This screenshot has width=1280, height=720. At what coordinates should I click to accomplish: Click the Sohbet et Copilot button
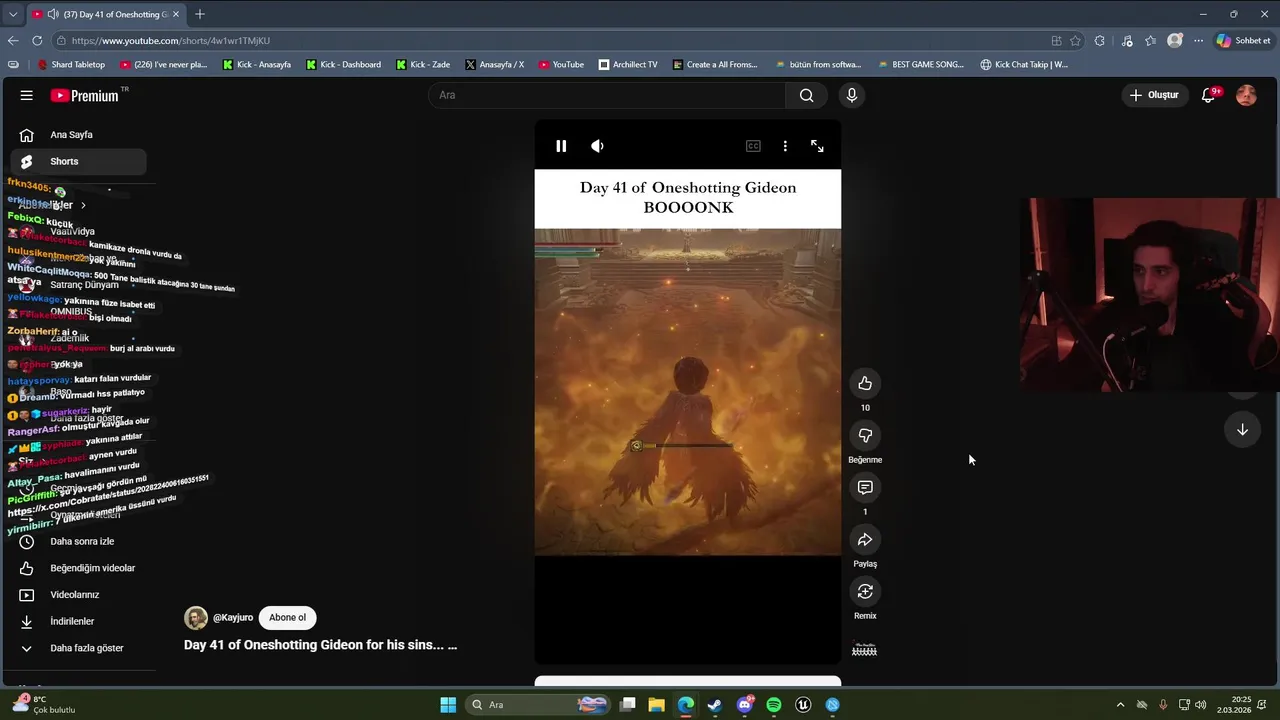[x=1244, y=41]
